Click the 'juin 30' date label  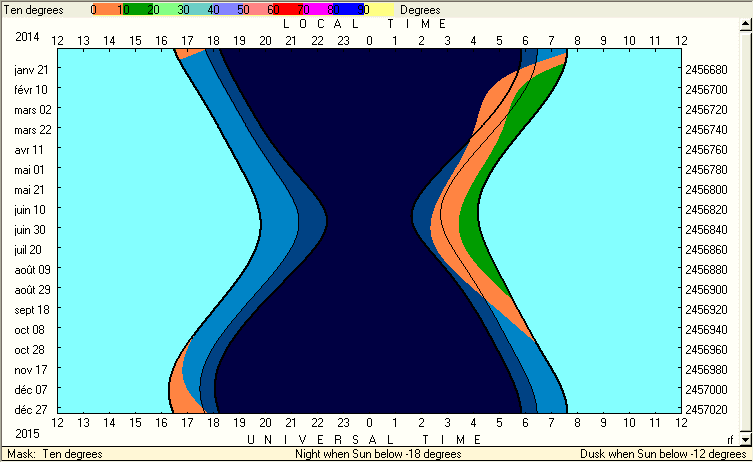(30, 230)
